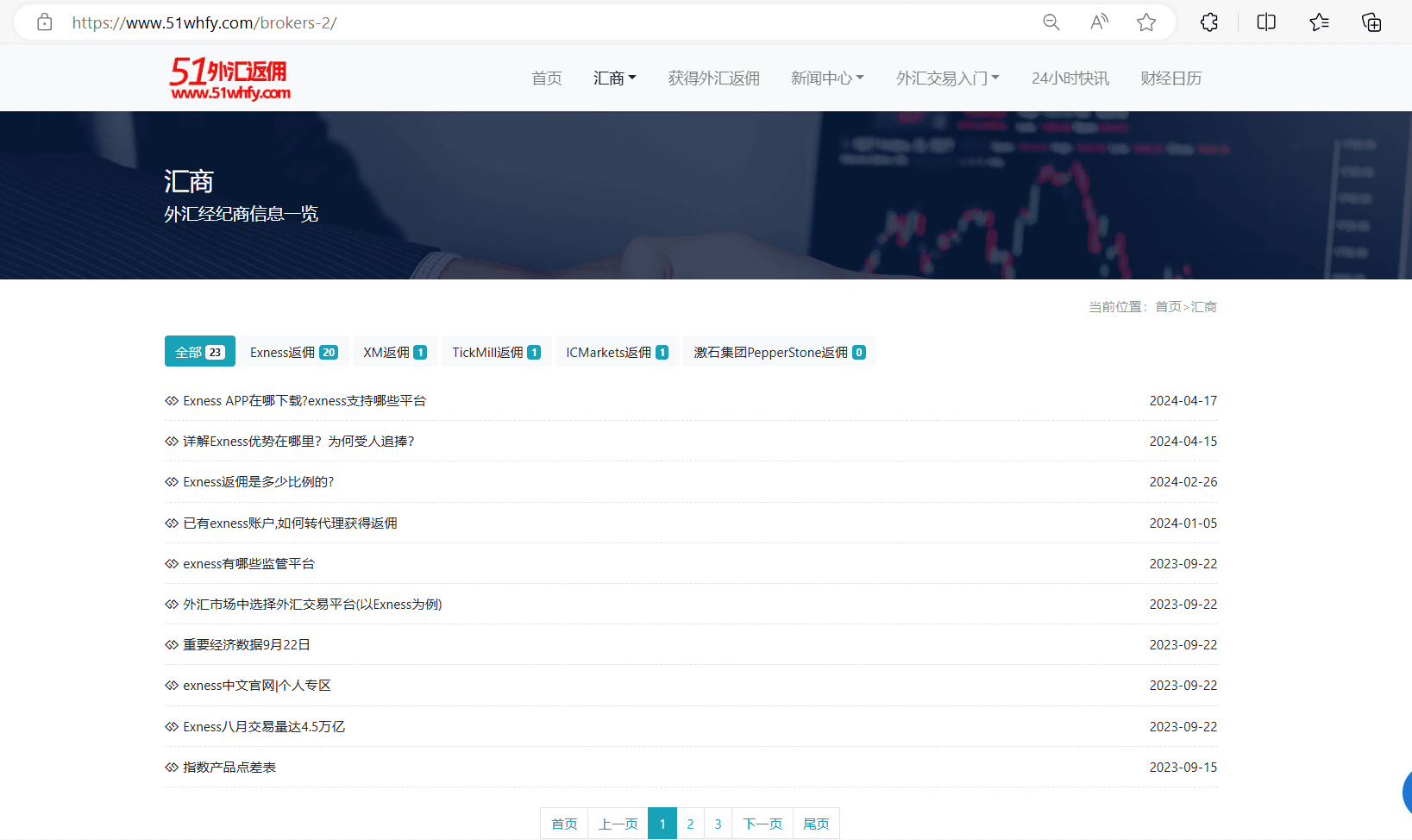
Task: Click pagination 下一页 button
Action: (762, 824)
